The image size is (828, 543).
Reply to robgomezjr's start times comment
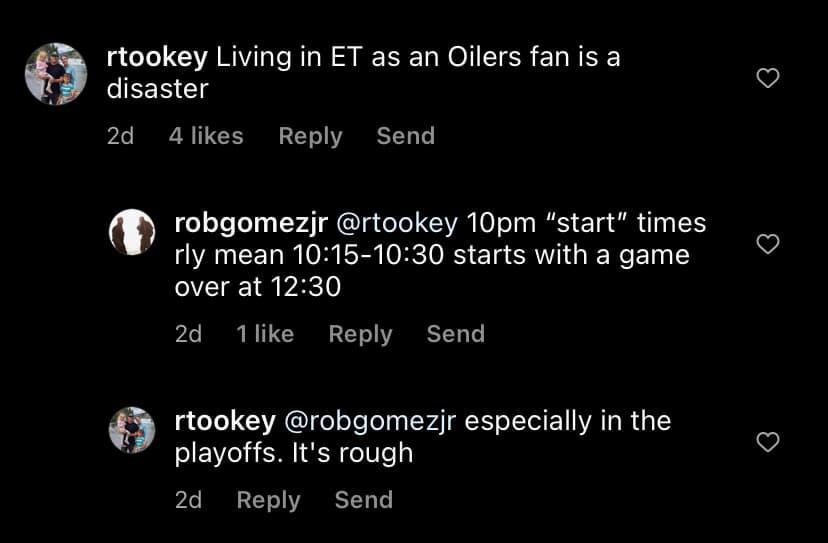pyautogui.click(x=360, y=334)
